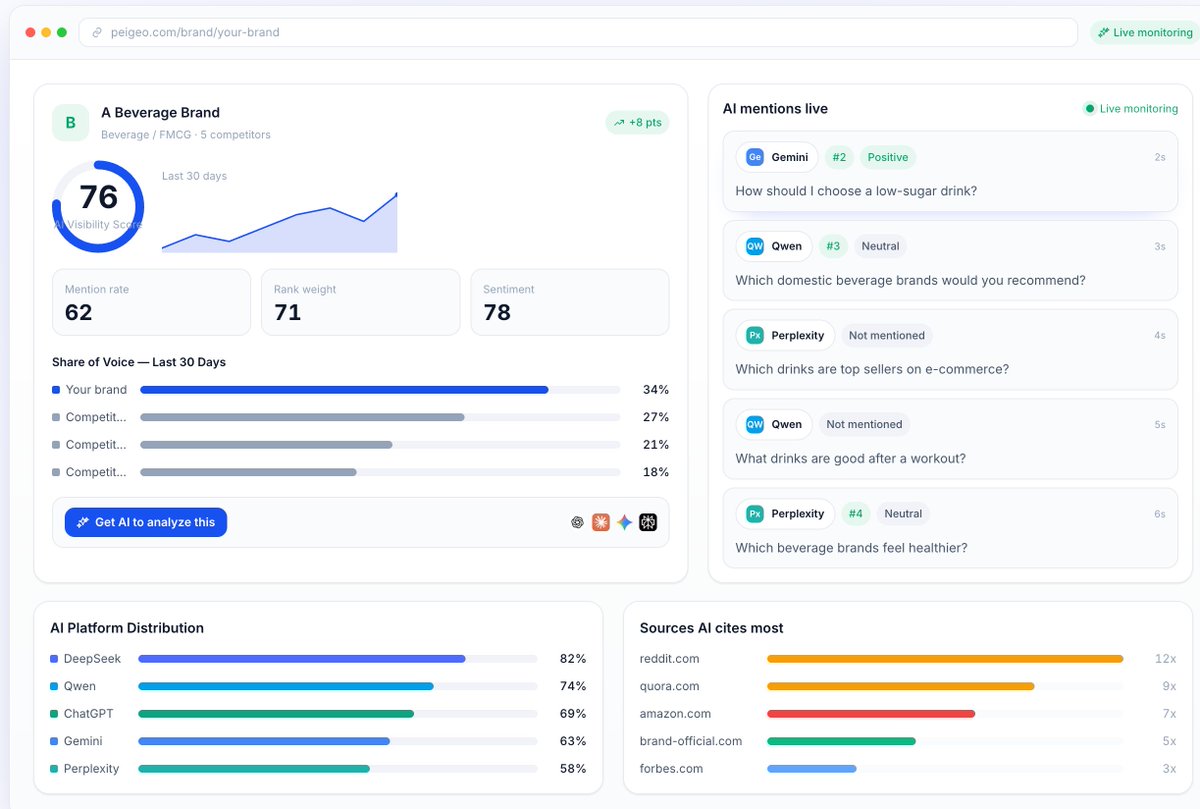This screenshot has width=1200, height=809.
Task: Click the ChatGPT legend color swatch
Action: pos(54,714)
